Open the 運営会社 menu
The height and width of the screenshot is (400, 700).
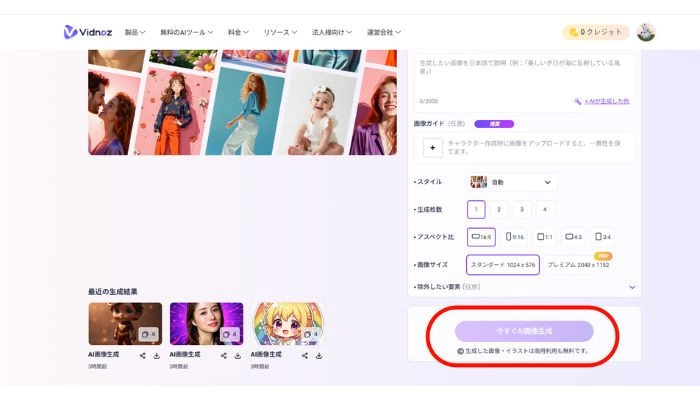coord(383,32)
